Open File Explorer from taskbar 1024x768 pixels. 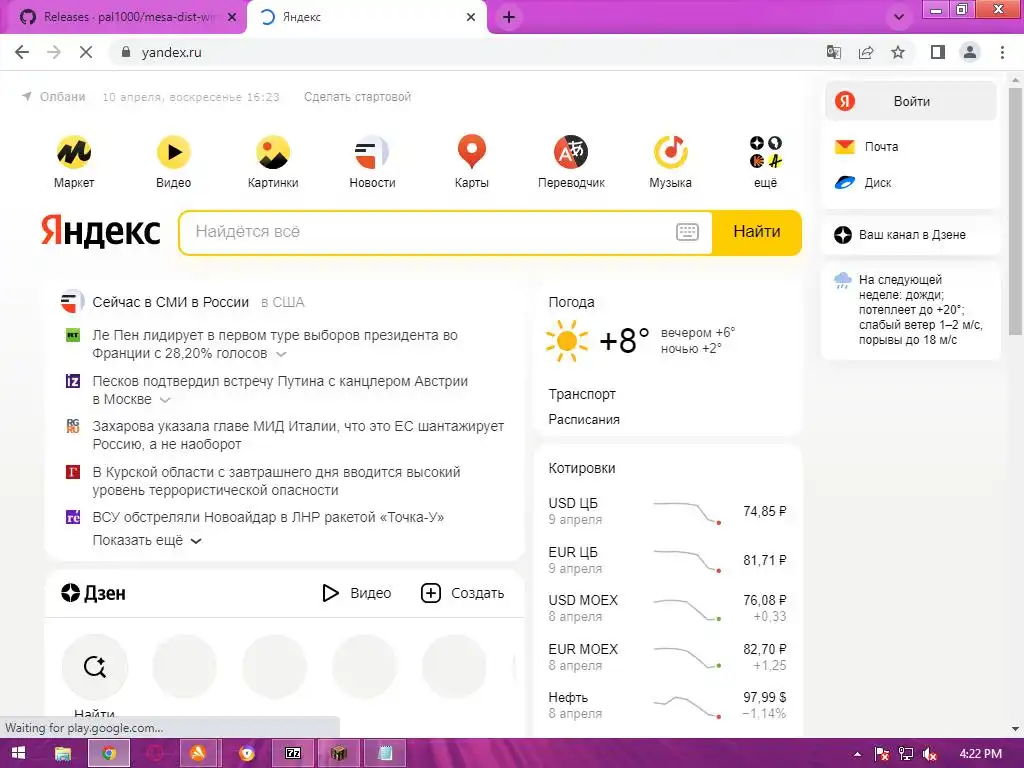pos(63,753)
